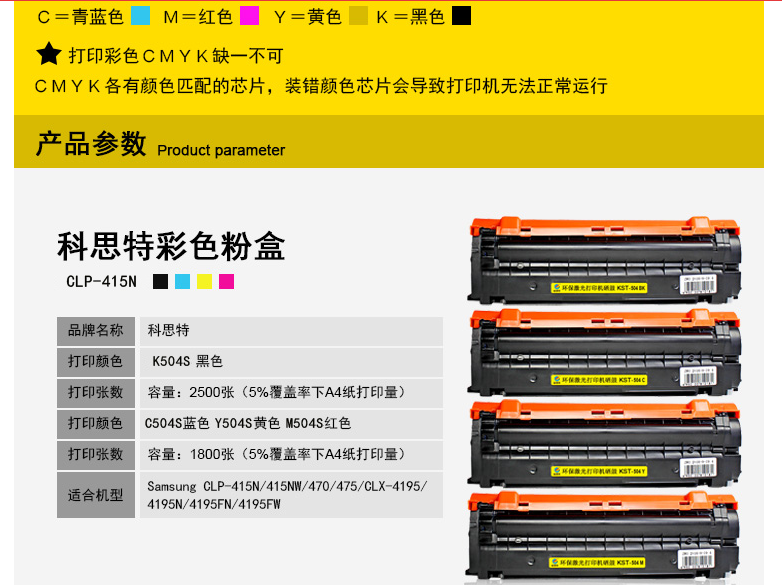Click the magenta swatch beside M=红色 legend
Image resolution: width=782 pixels, height=585 pixels.
pyautogui.click(x=249, y=15)
